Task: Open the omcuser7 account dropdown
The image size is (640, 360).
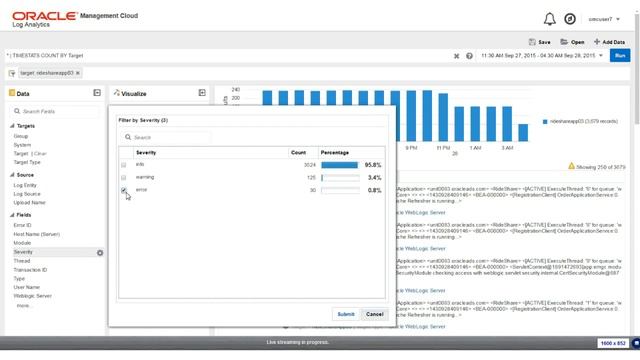Action: [x=604, y=19]
